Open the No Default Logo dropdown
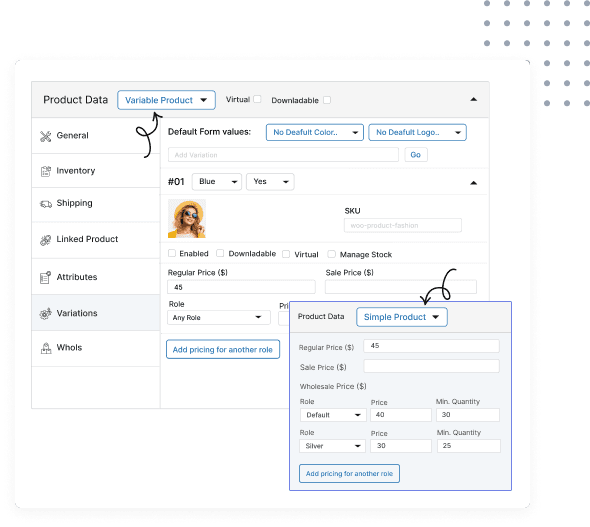This screenshot has width=590, height=527. click(x=417, y=132)
